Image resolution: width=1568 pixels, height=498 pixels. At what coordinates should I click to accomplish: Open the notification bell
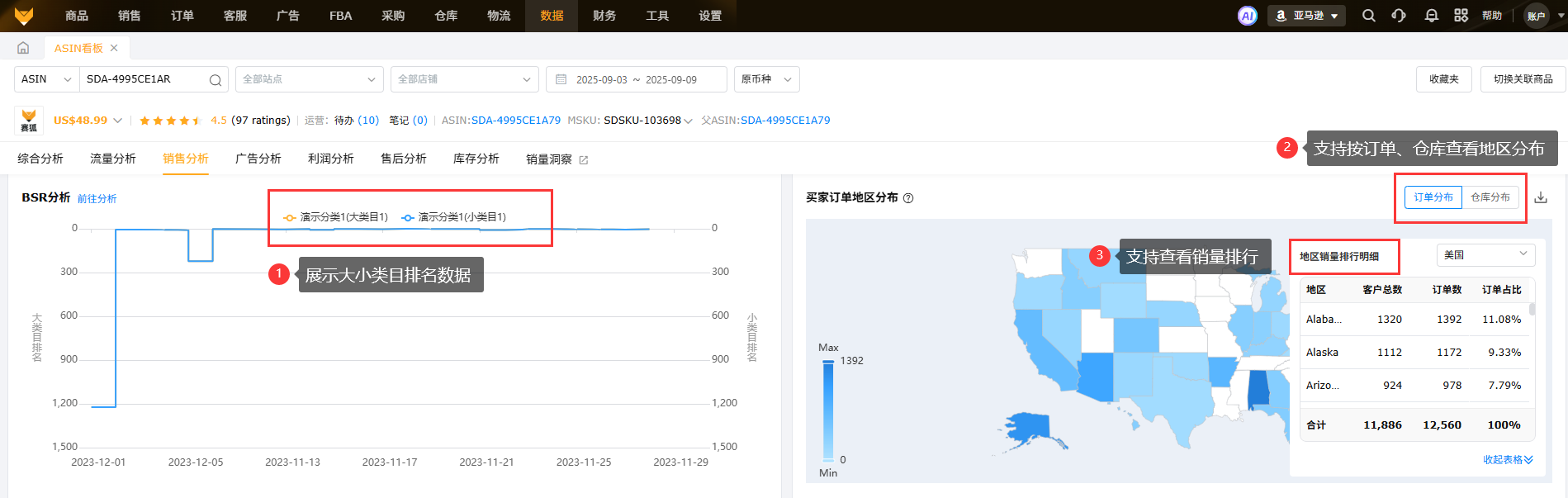pyautogui.click(x=1431, y=16)
